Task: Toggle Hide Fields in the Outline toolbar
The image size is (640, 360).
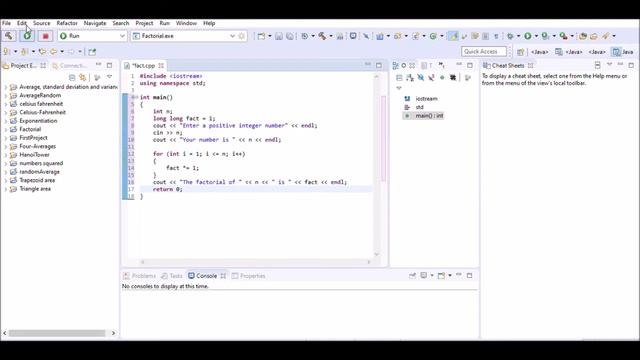Action: click(421, 78)
